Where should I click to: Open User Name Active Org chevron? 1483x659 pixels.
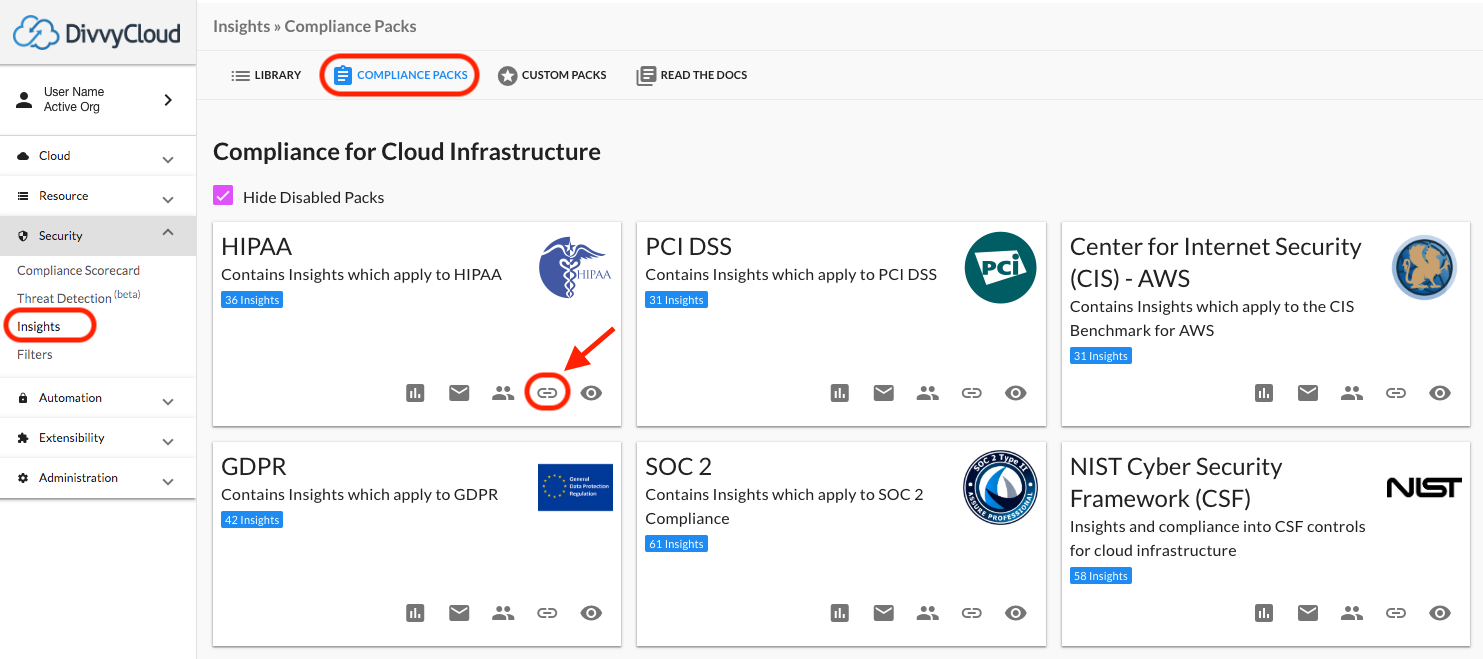tap(168, 100)
